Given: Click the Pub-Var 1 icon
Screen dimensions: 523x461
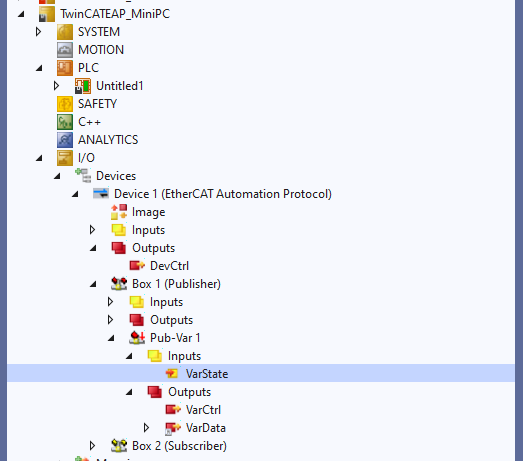Looking at the screenshot, I should click(x=137, y=338).
